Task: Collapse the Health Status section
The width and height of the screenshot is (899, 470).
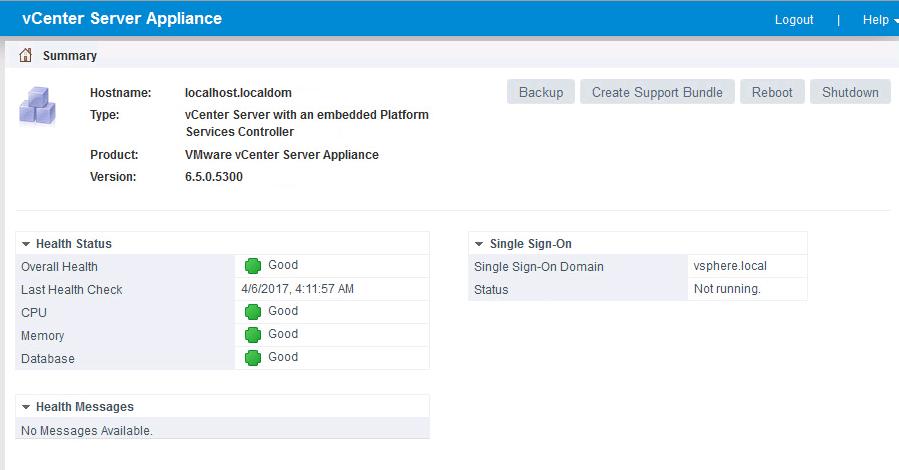Action: (x=26, y=244)
